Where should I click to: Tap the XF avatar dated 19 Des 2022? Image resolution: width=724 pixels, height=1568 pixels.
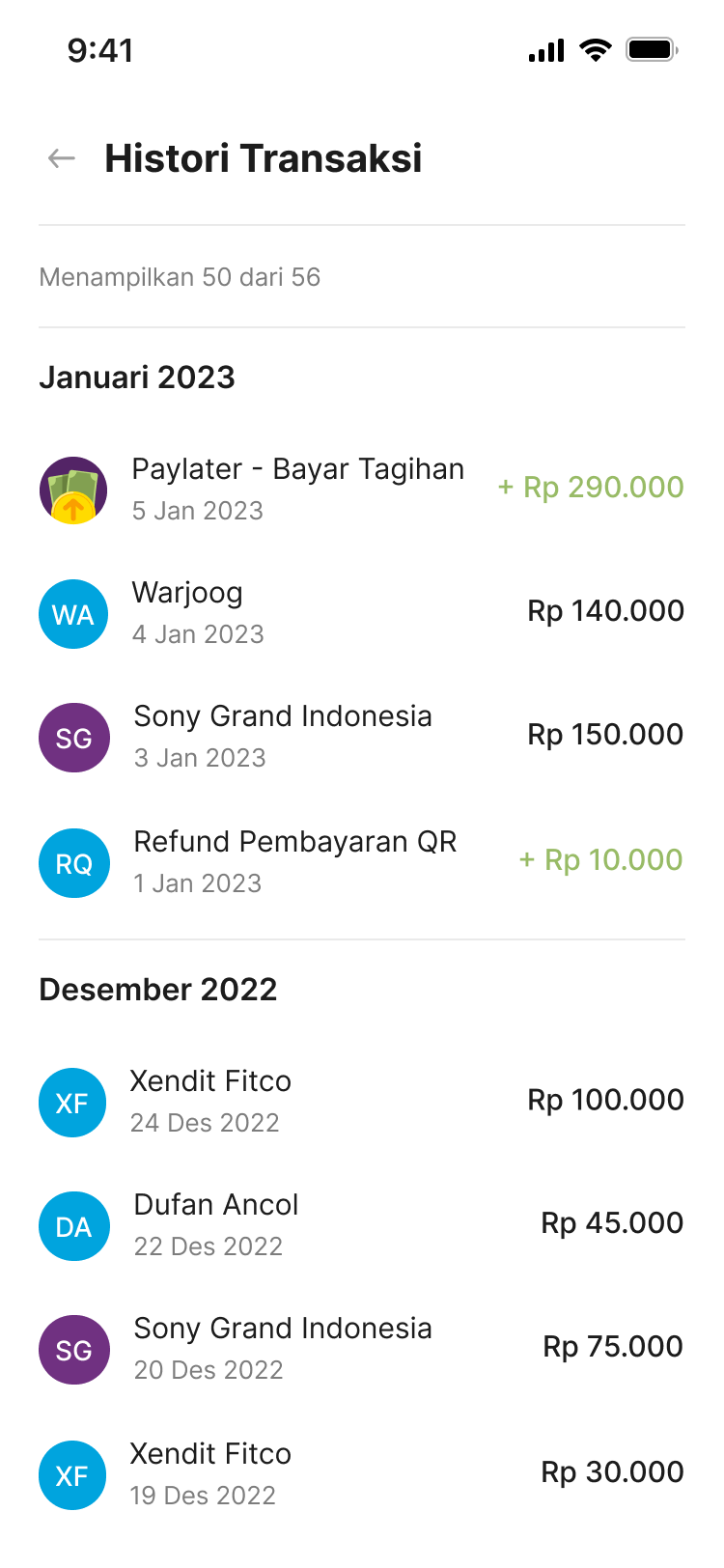73,1475
